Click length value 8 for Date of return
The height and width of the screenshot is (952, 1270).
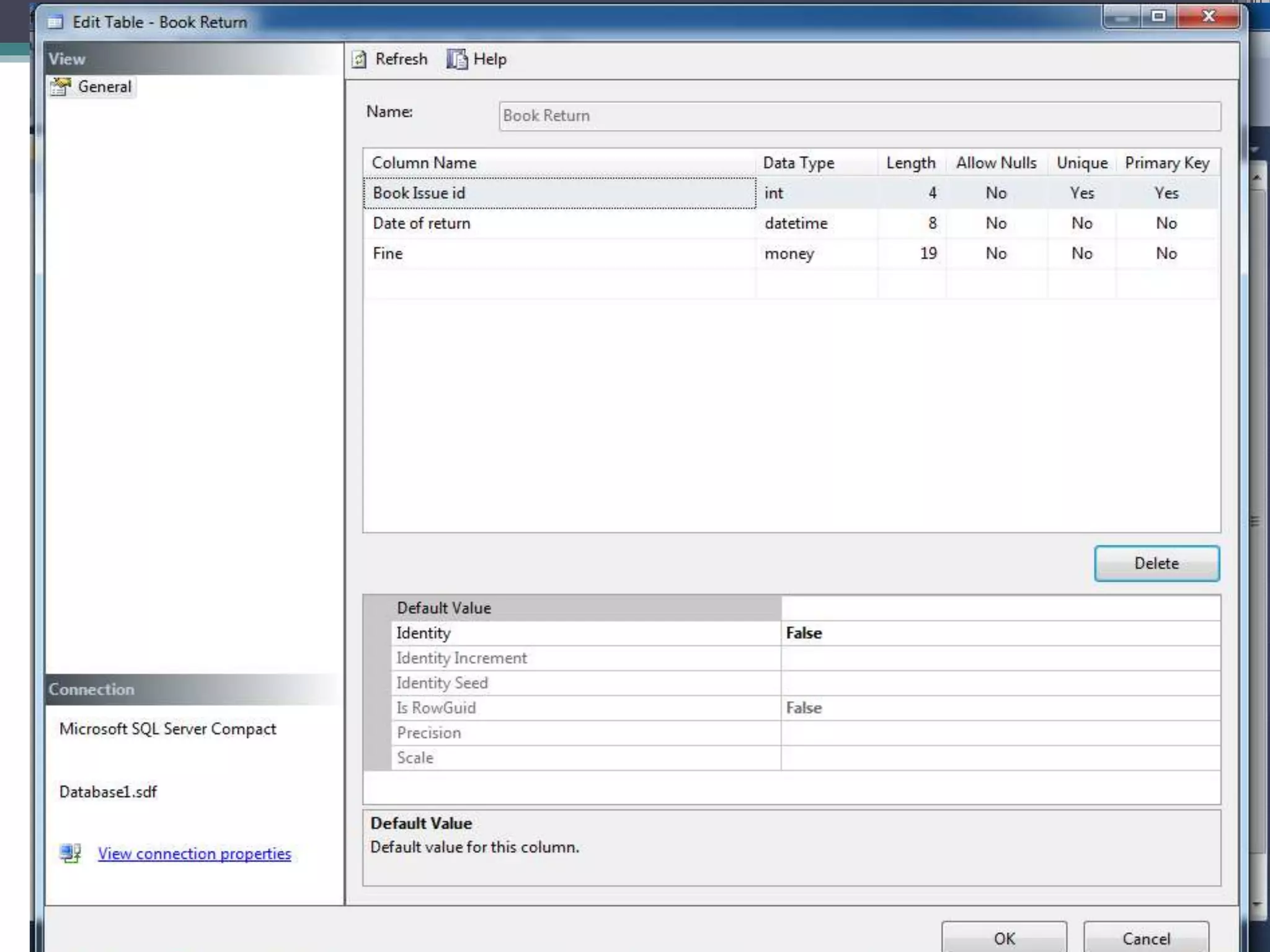tap(912, 223)
